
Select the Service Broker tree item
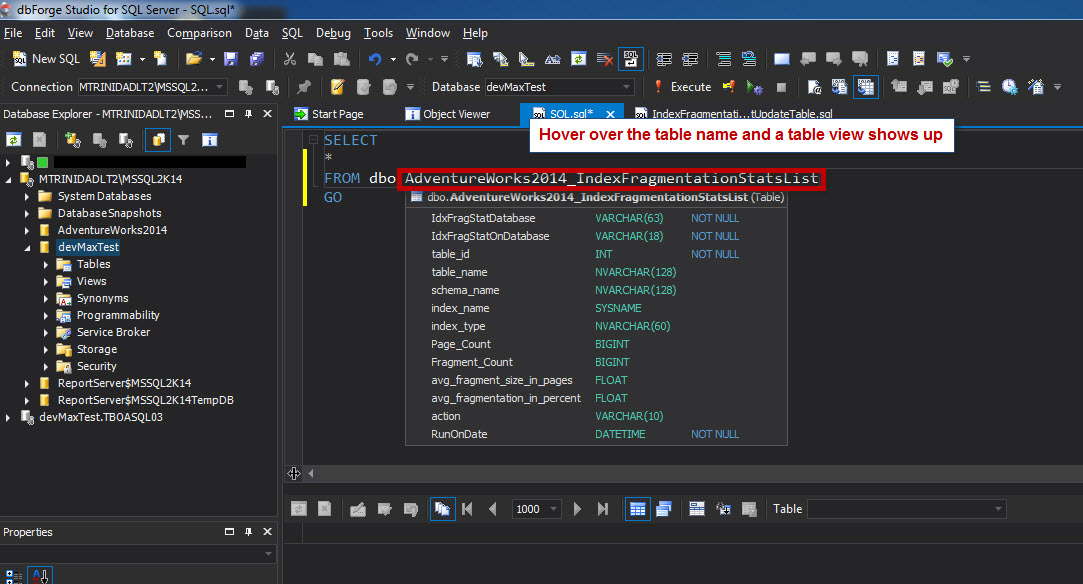pyautogui.click(x=113, y=332)
